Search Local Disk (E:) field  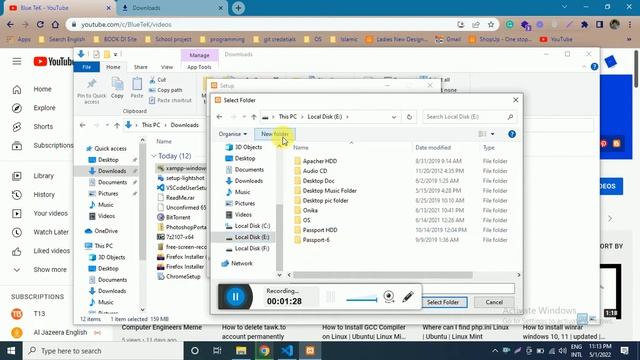(x=469, y=117)
